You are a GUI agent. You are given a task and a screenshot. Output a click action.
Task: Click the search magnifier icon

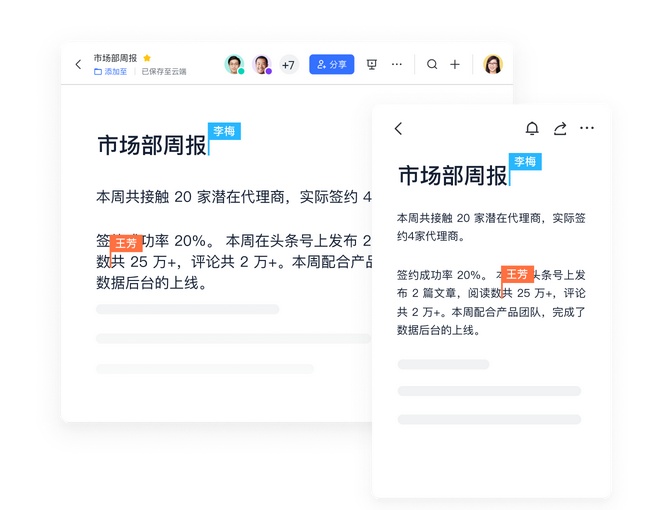[432, 64]
